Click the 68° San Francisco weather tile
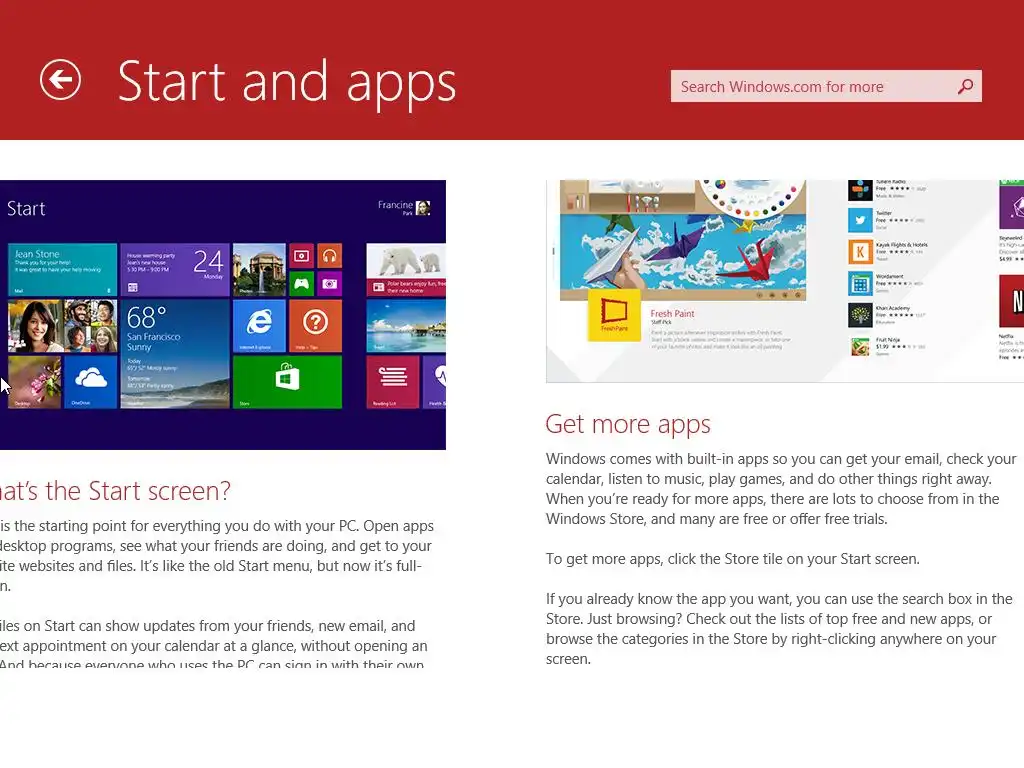The image size is (1024, 768). tap(175, 354)
